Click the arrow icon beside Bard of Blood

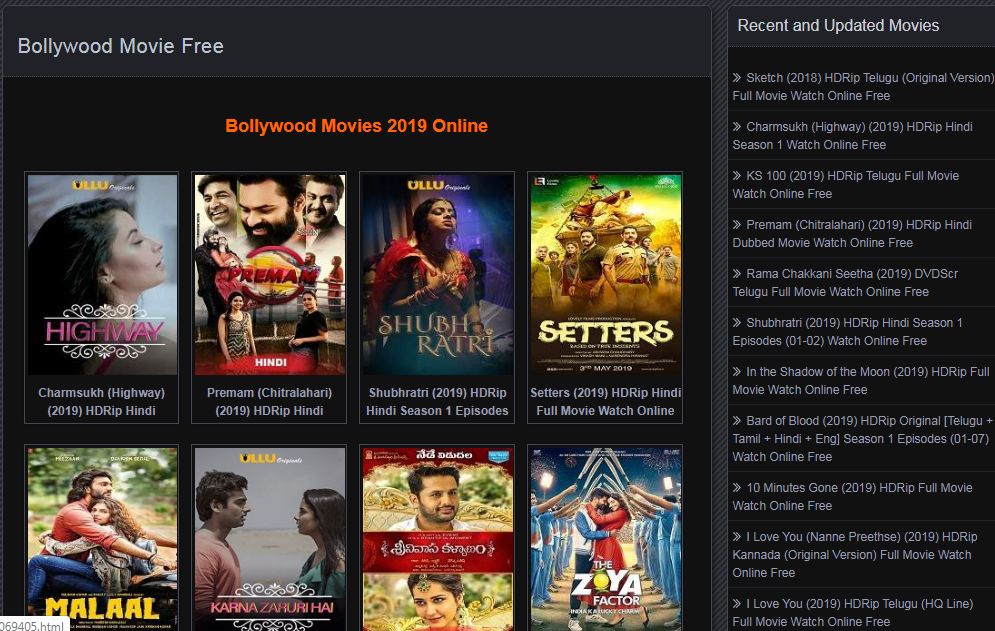[x=737, y=420]
